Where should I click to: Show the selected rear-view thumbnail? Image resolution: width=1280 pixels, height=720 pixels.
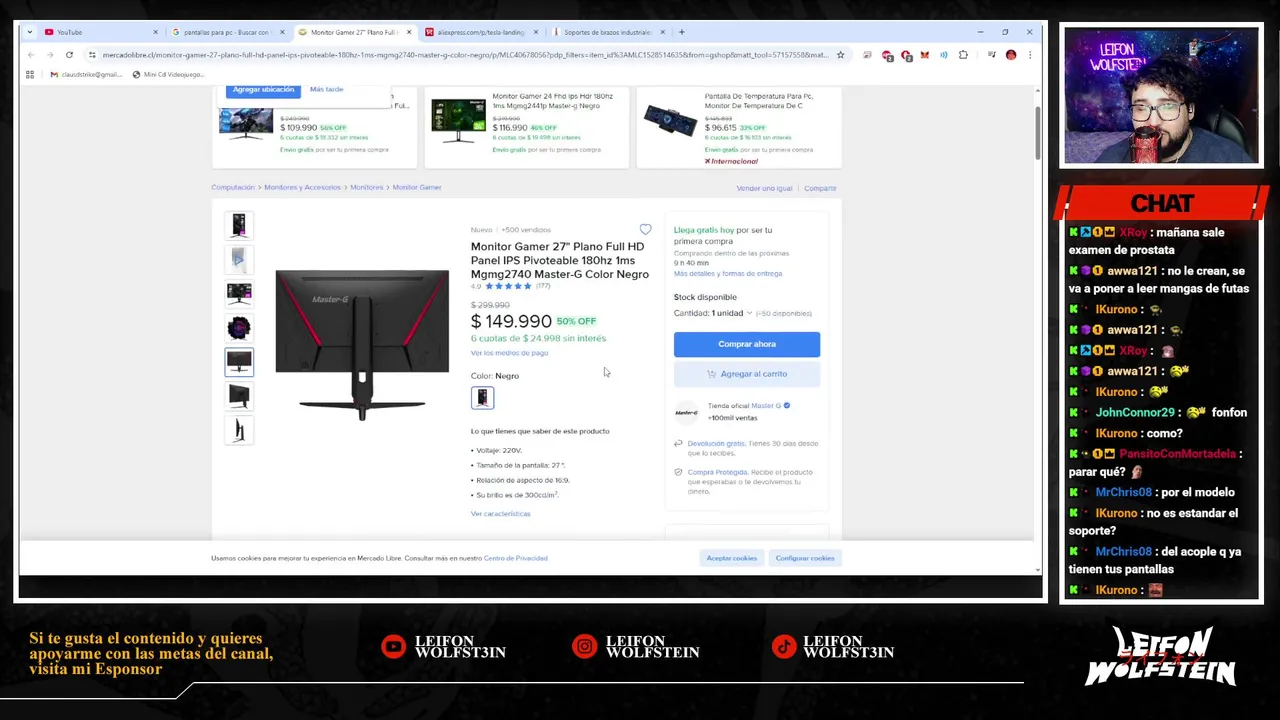pyautogui.click(x=239, y=361)
